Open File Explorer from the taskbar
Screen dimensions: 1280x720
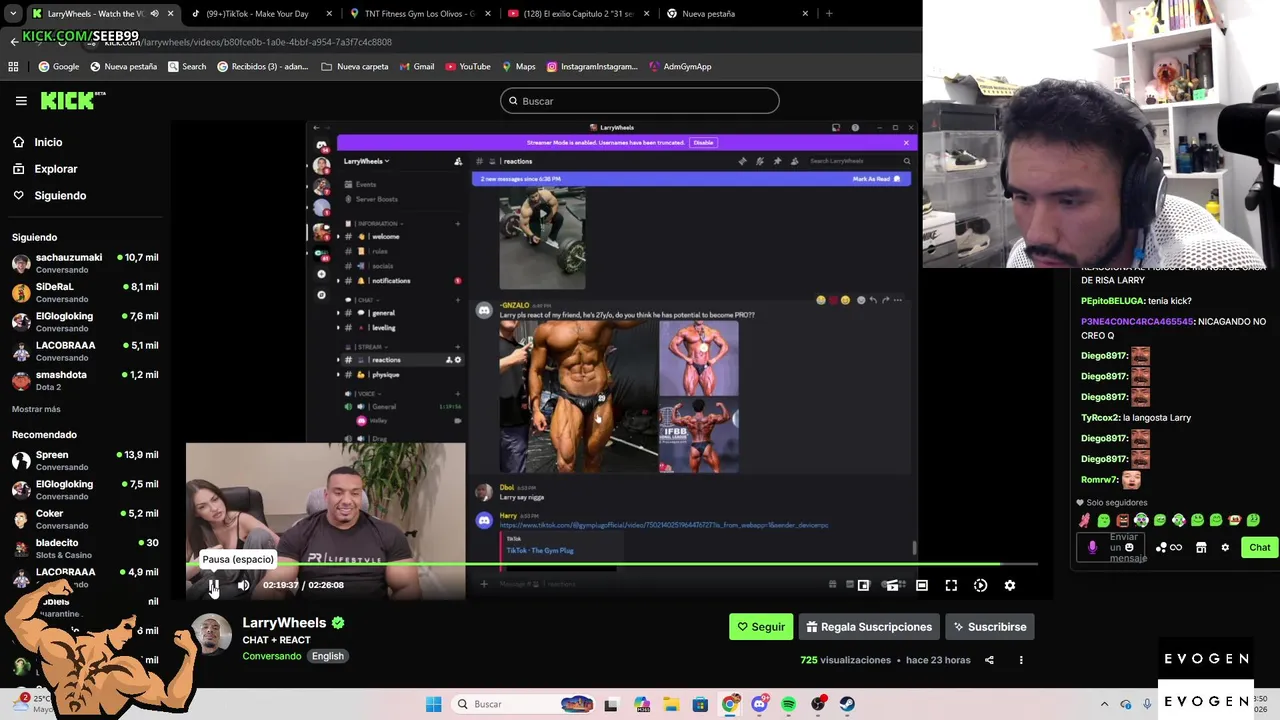point(671,704)
